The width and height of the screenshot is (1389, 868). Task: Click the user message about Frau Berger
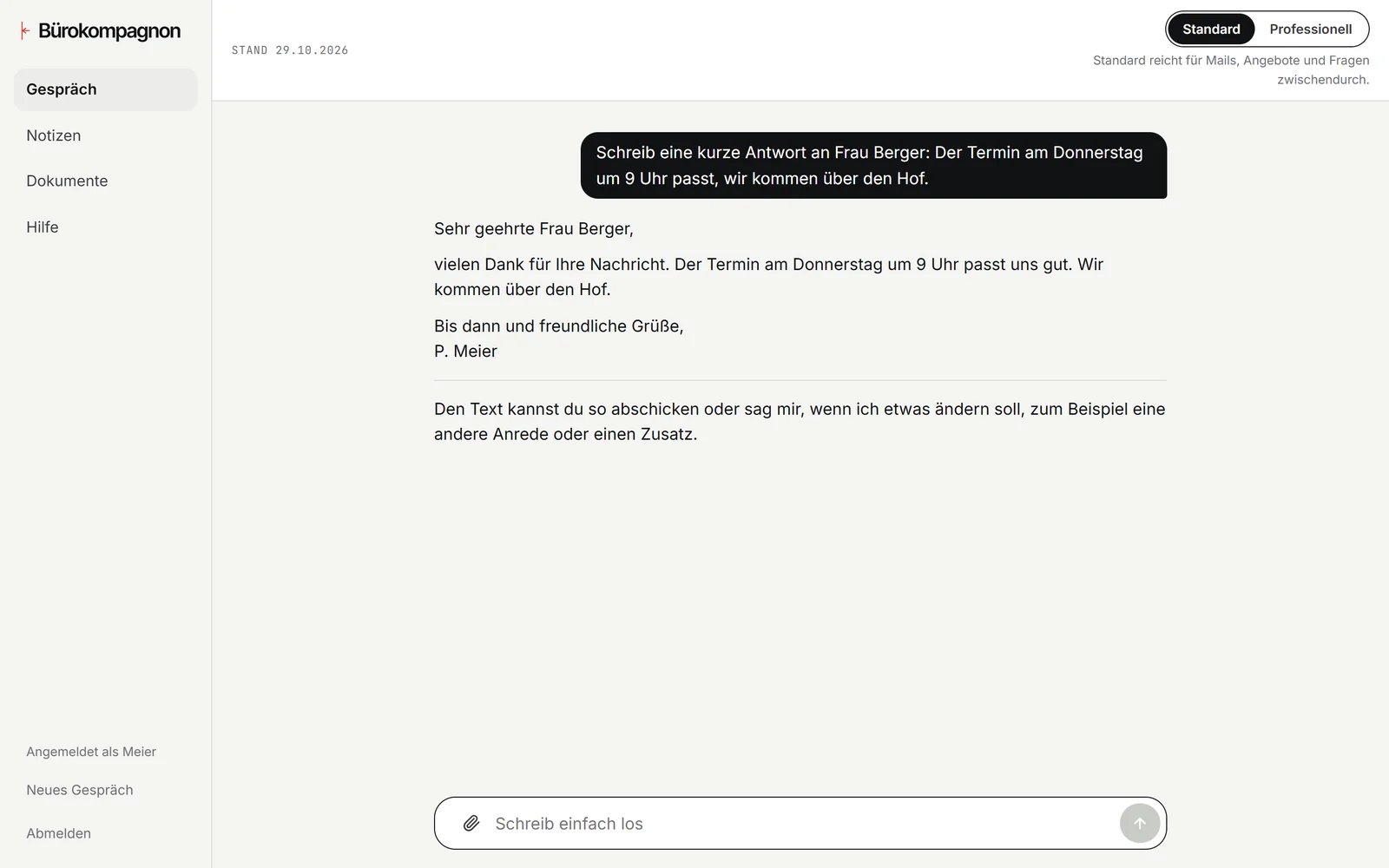click(873, 165)
